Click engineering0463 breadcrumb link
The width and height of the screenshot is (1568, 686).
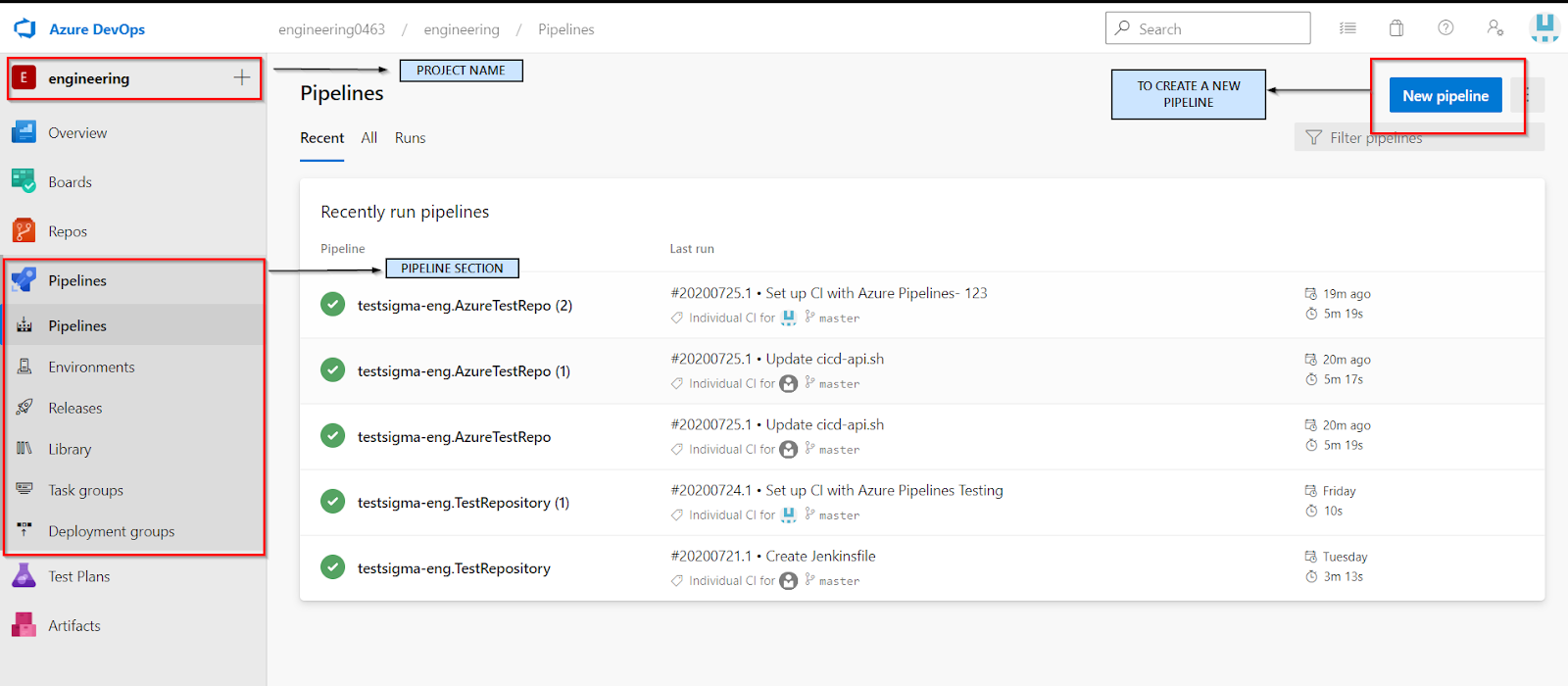(x=331, y=29)
